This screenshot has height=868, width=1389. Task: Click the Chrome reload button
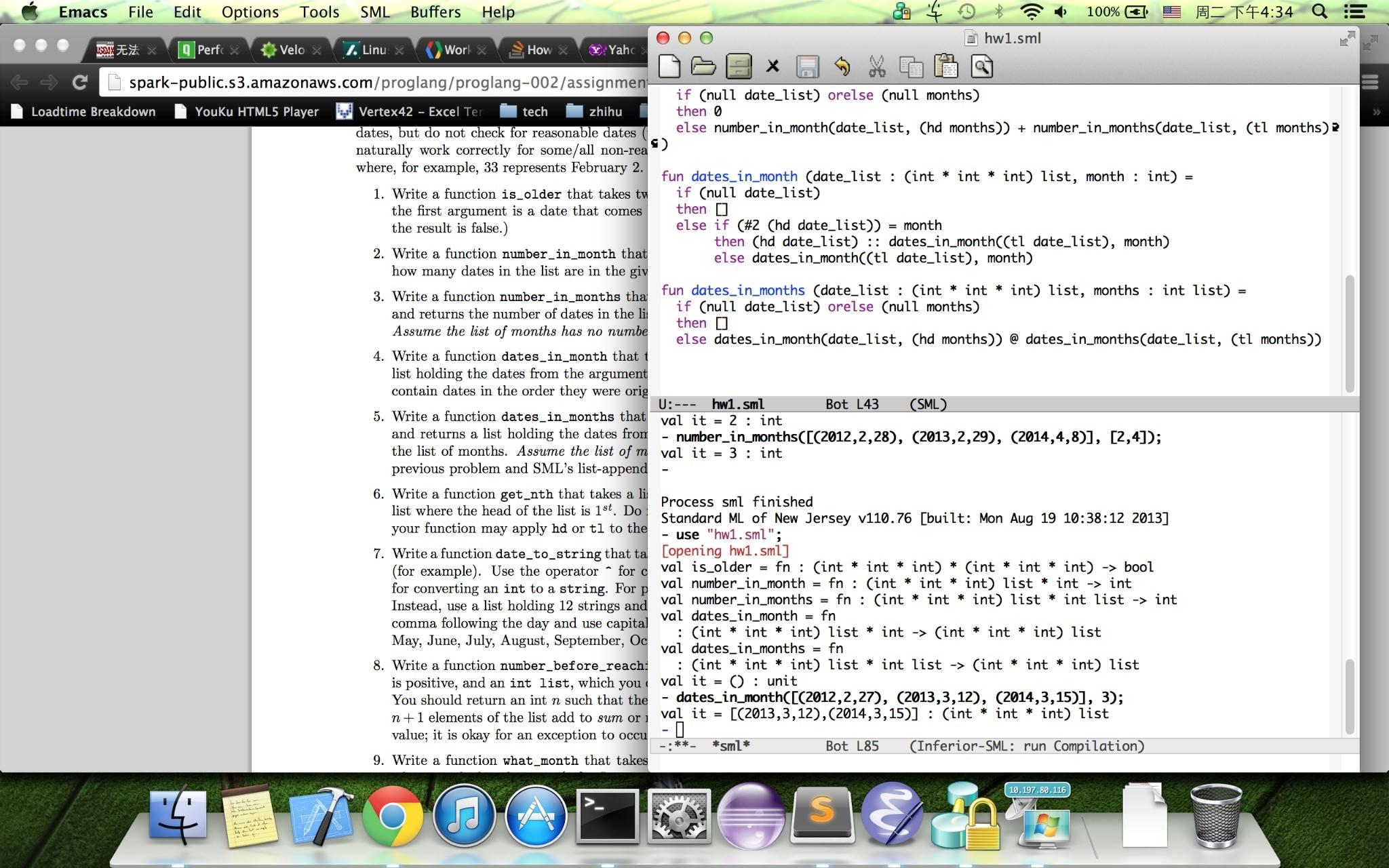[80, 83]
